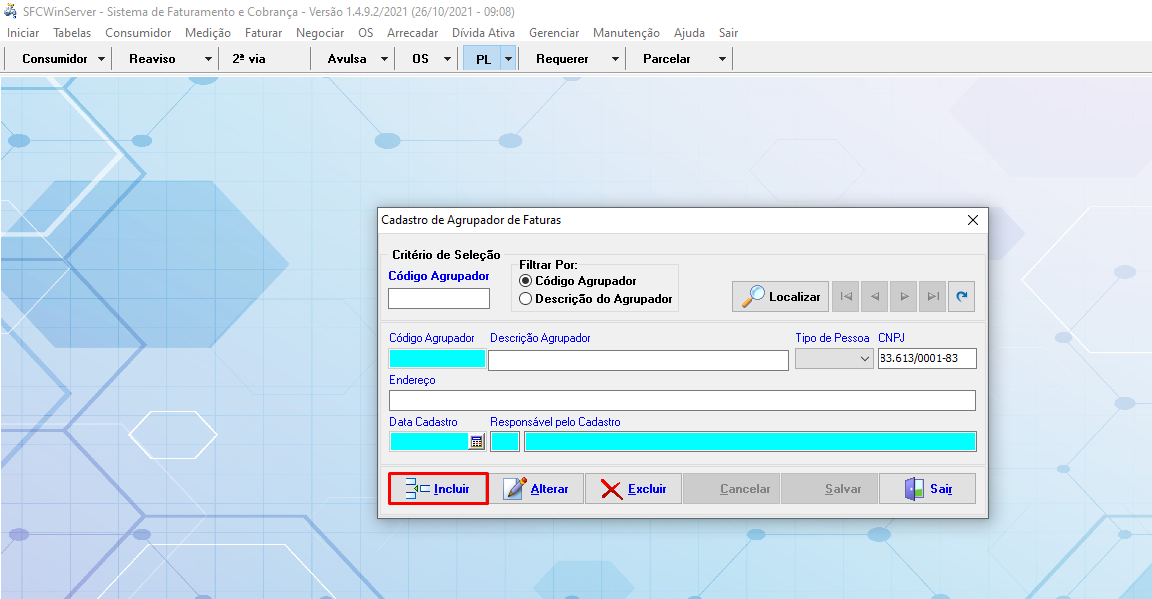This screenshot has width=1152, height=599.
Task: Click the Código Agrupador search input field
Action: pos(439,299)
